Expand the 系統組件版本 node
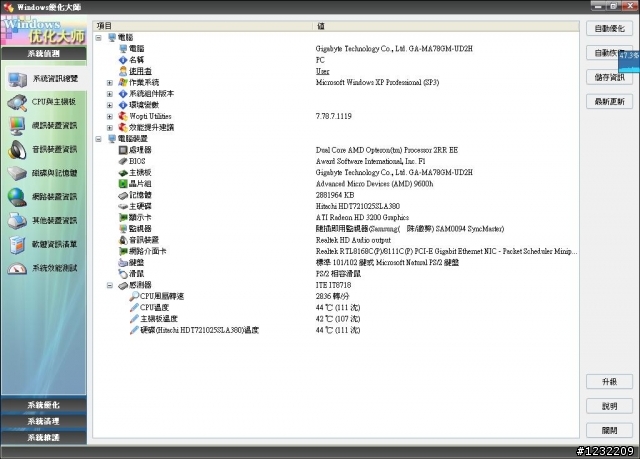This screenshot has width=640, height=459. (109, 94)
